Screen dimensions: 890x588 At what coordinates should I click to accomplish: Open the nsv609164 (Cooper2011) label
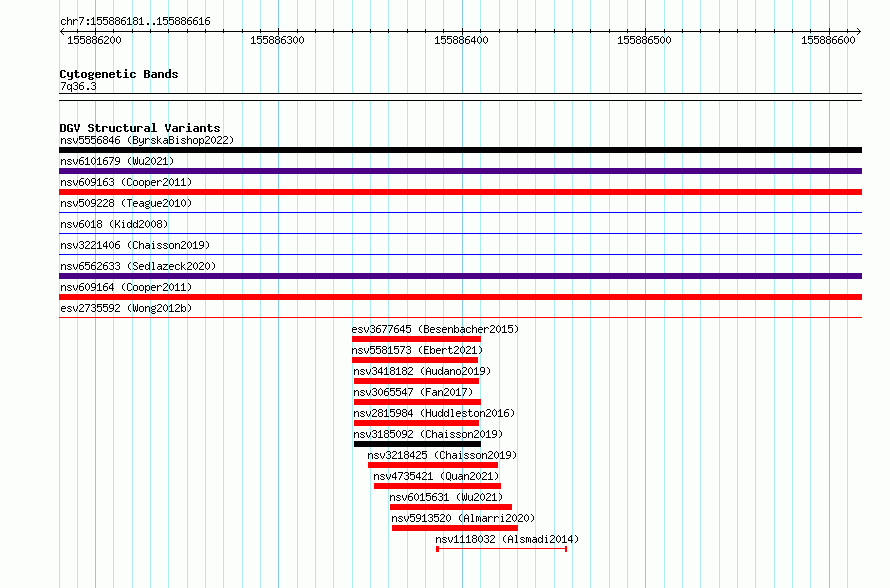pyautogui.click(x=126, y=287)
